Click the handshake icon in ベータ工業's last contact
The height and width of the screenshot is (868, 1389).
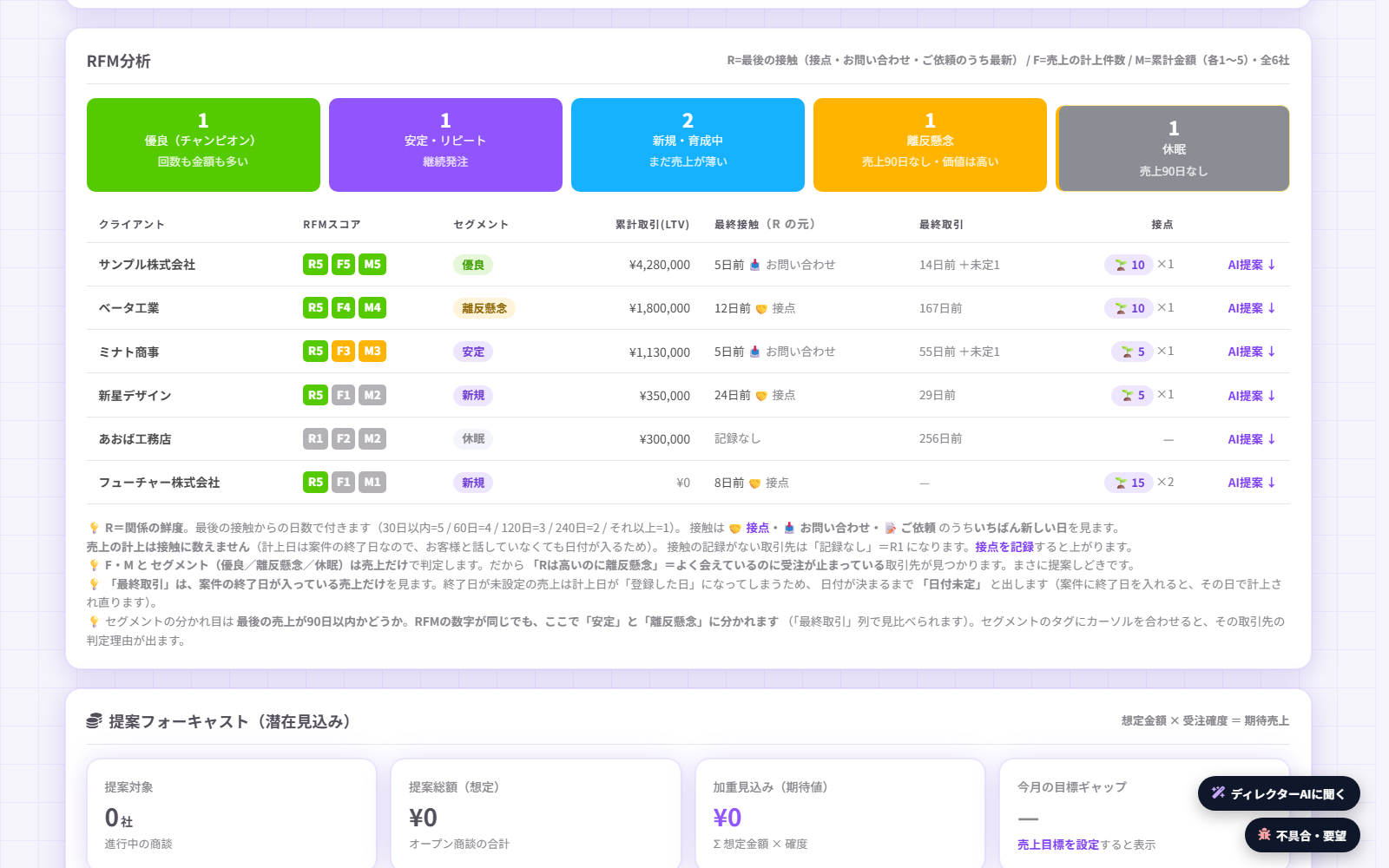[761, 308]
